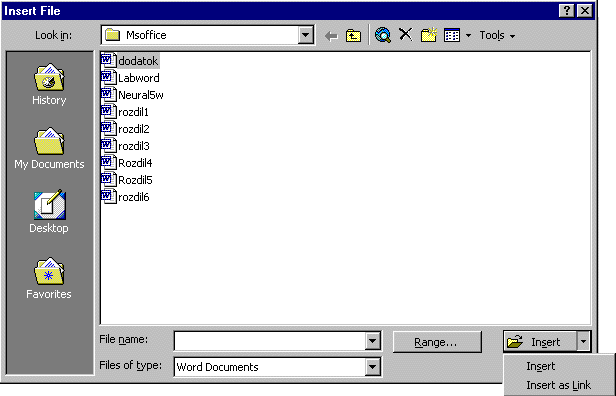This screenshot has width=616, height=396.
Task: Click the Back arrow icon
Action: click(331, 36)
